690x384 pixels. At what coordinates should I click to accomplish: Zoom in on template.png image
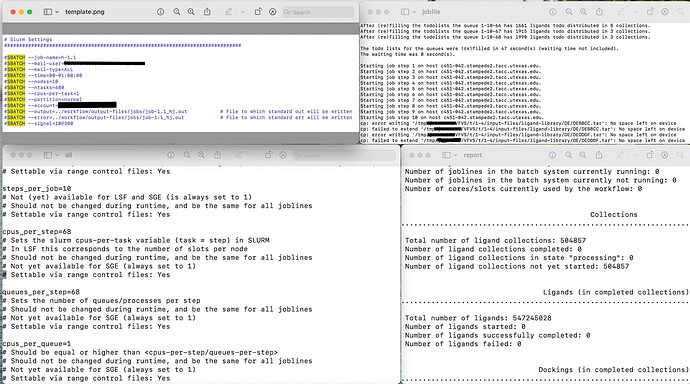point(191,12)
